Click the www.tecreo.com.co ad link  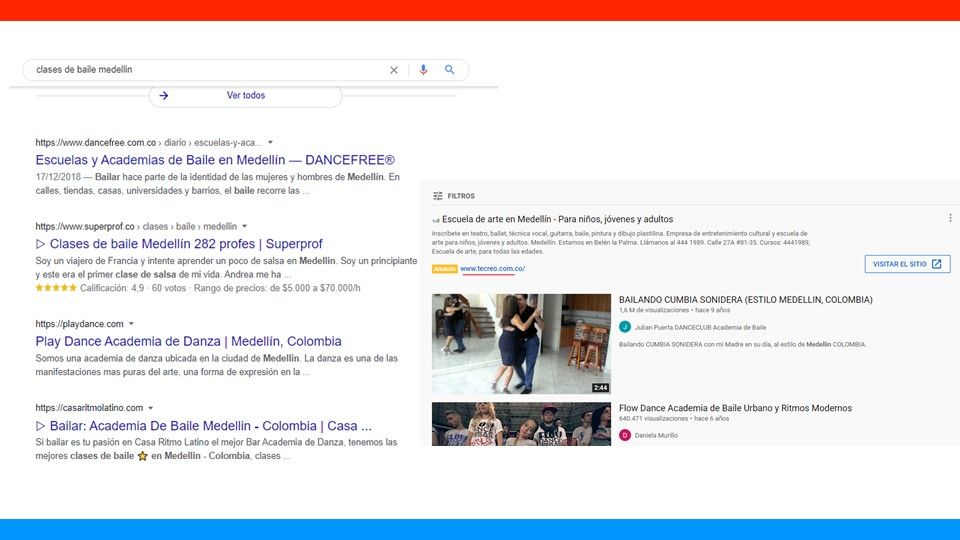point(492,269)
